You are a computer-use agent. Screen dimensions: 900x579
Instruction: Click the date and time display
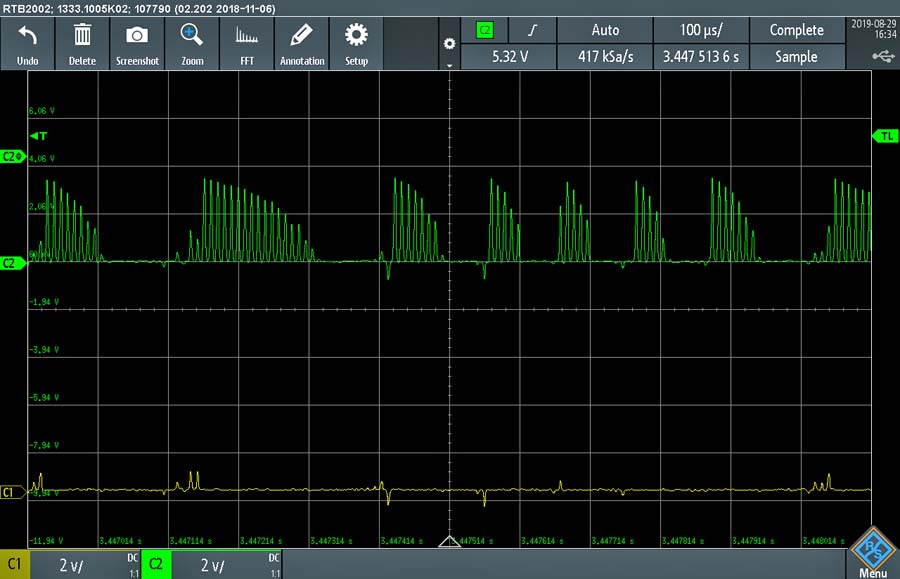(x=874, y=29)
